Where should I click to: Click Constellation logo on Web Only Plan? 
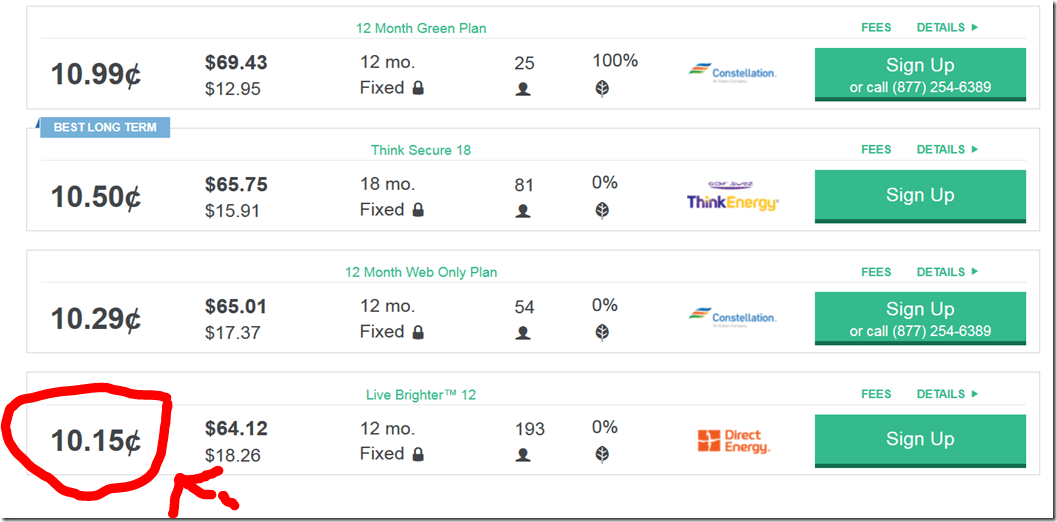[733, 316]
